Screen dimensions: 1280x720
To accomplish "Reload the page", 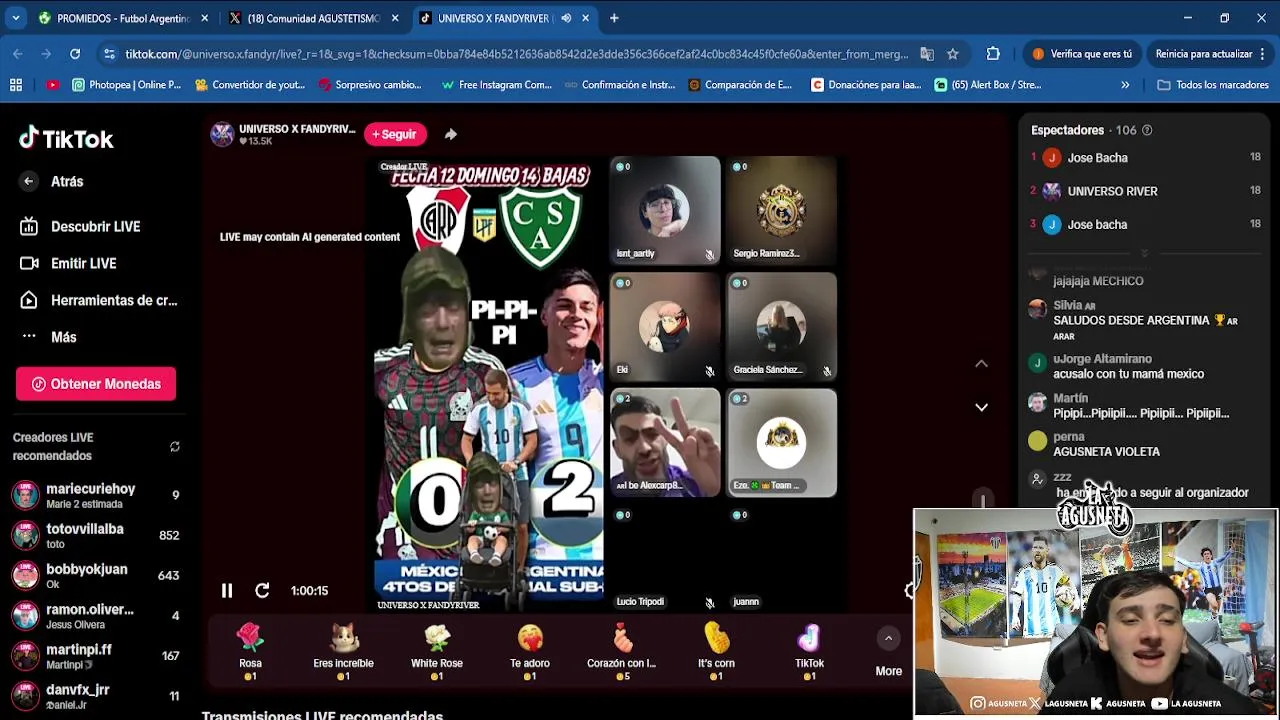I will click(75, 54).
